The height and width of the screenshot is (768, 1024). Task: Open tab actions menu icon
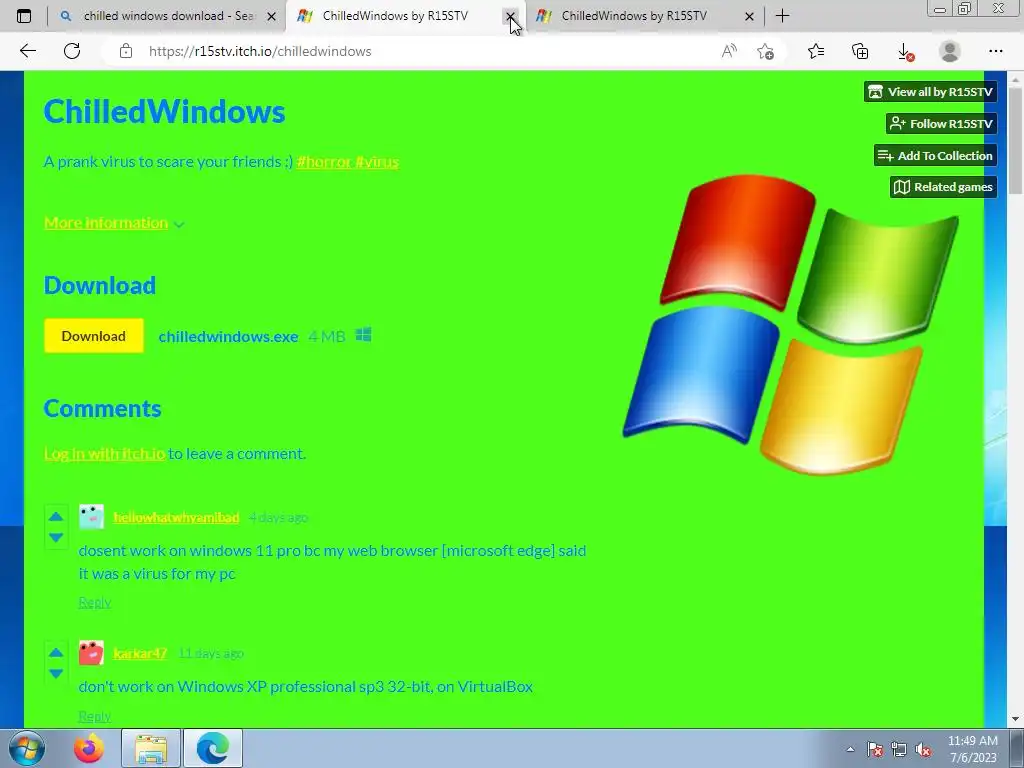tap(24, 16)
